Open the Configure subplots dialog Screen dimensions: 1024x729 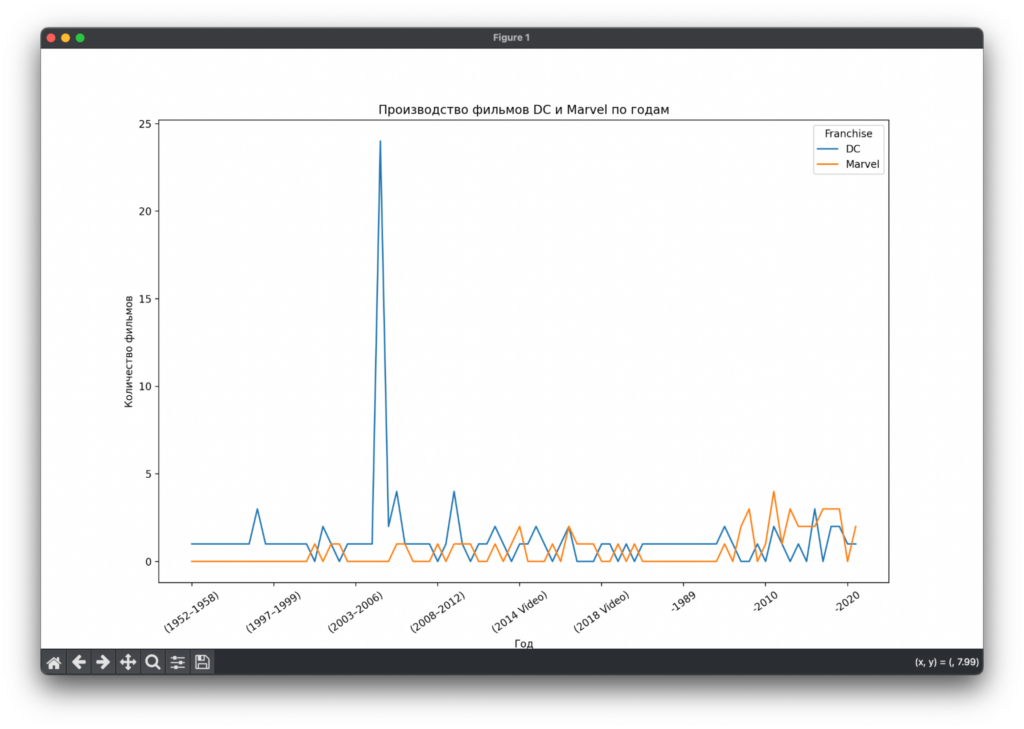tap(178, 662)
